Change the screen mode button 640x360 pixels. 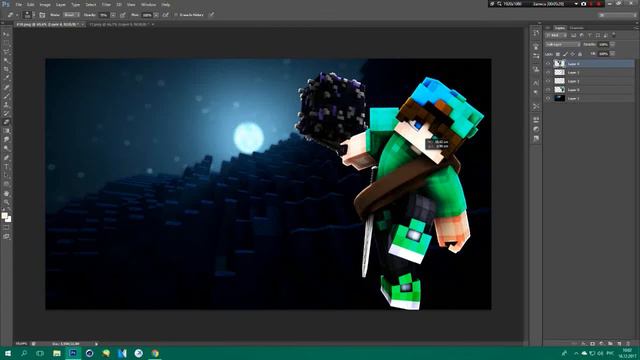[7, 236]
